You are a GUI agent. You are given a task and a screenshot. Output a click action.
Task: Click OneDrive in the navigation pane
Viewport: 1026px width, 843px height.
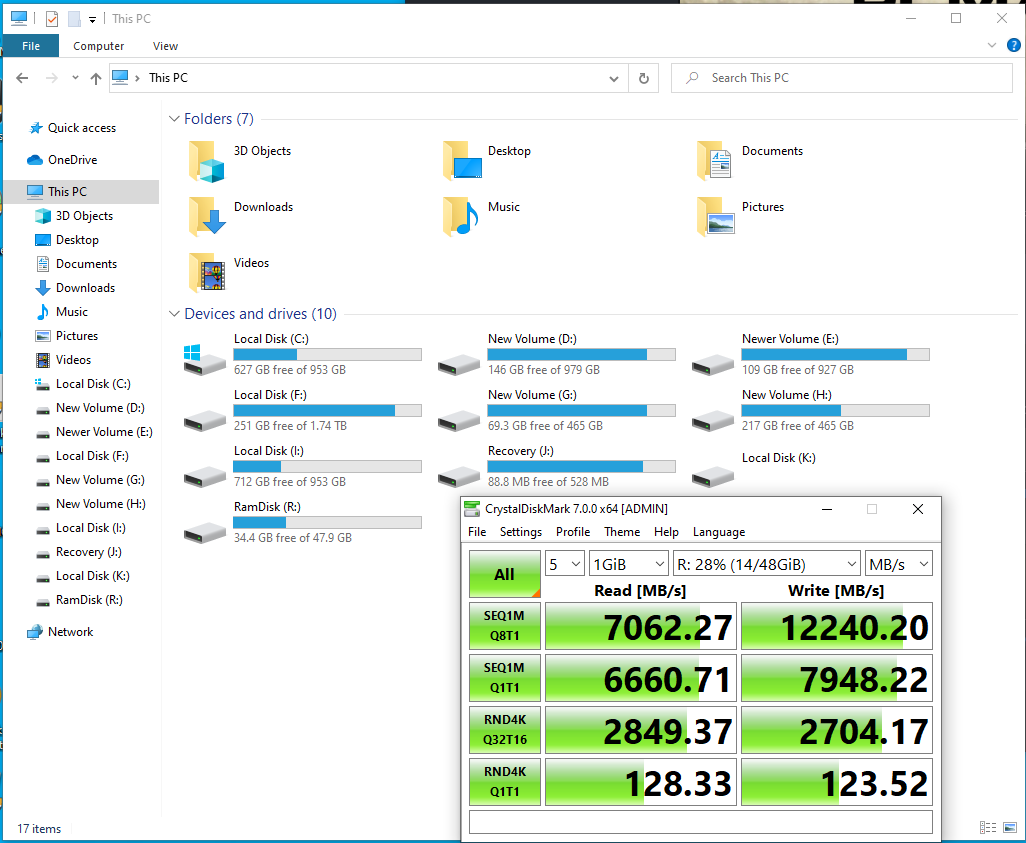pyautogui.click(x=72, y=160)
